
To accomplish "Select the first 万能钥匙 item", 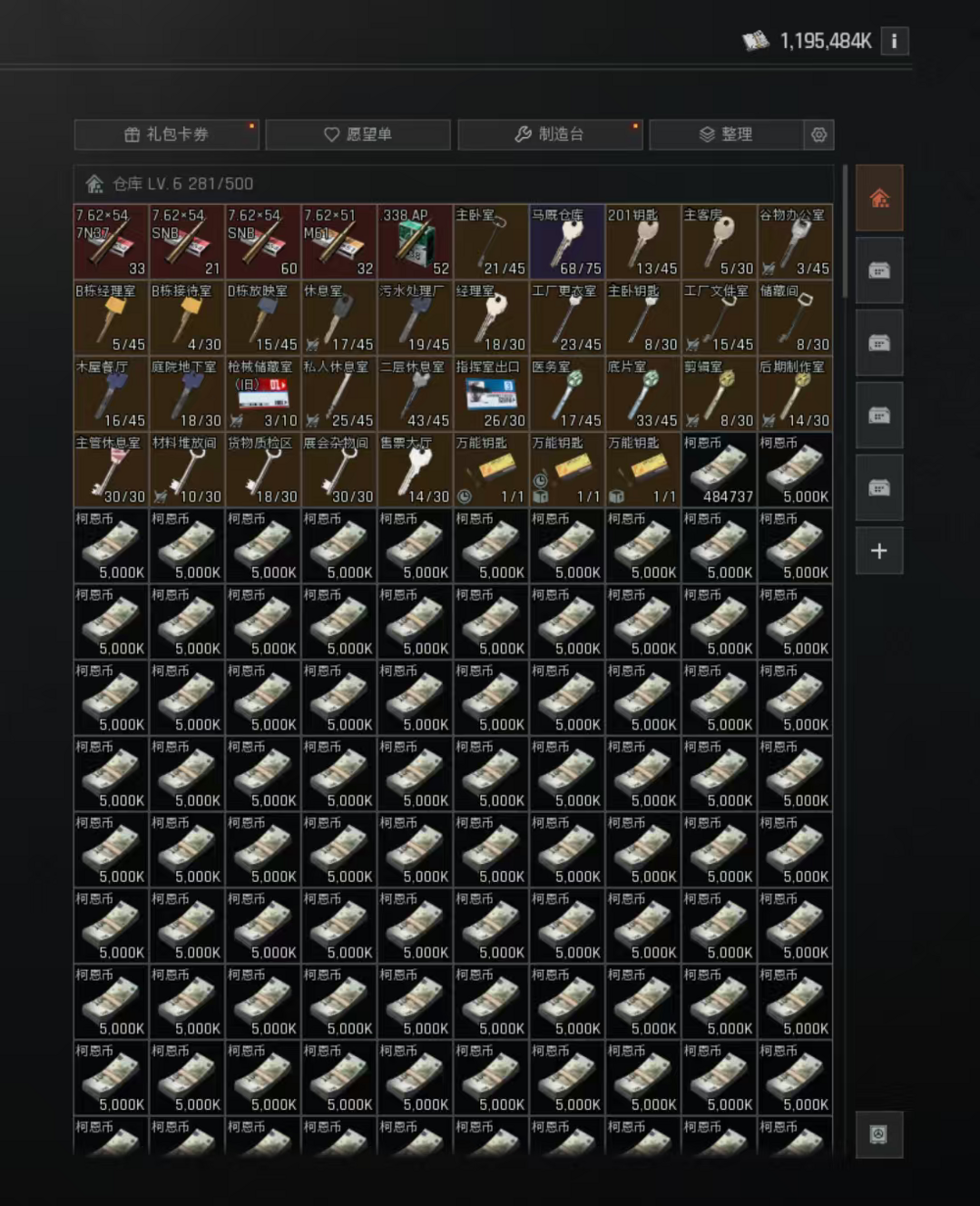I will 491,470.
